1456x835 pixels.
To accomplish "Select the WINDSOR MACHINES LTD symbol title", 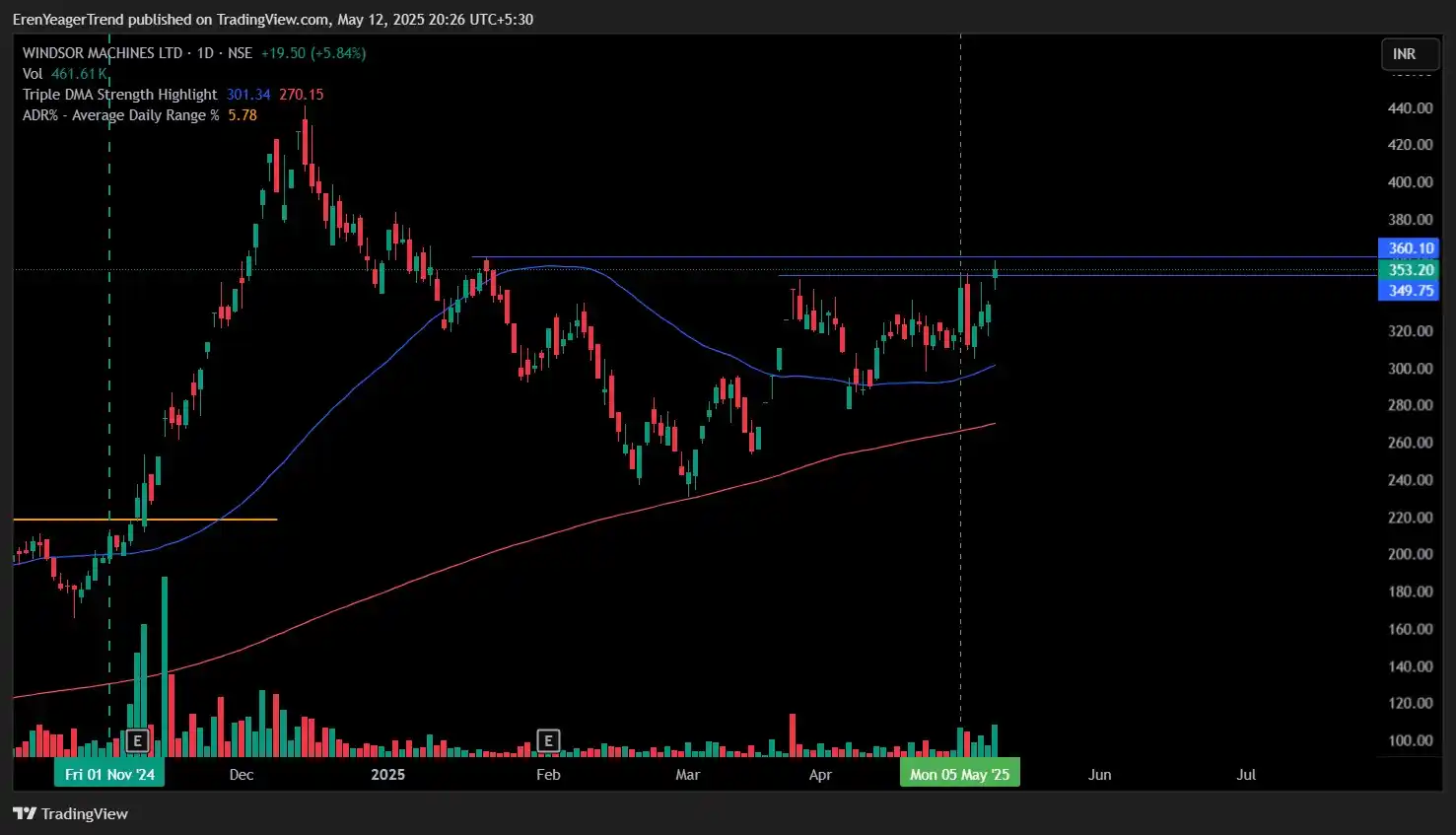I will click(103, 53).
